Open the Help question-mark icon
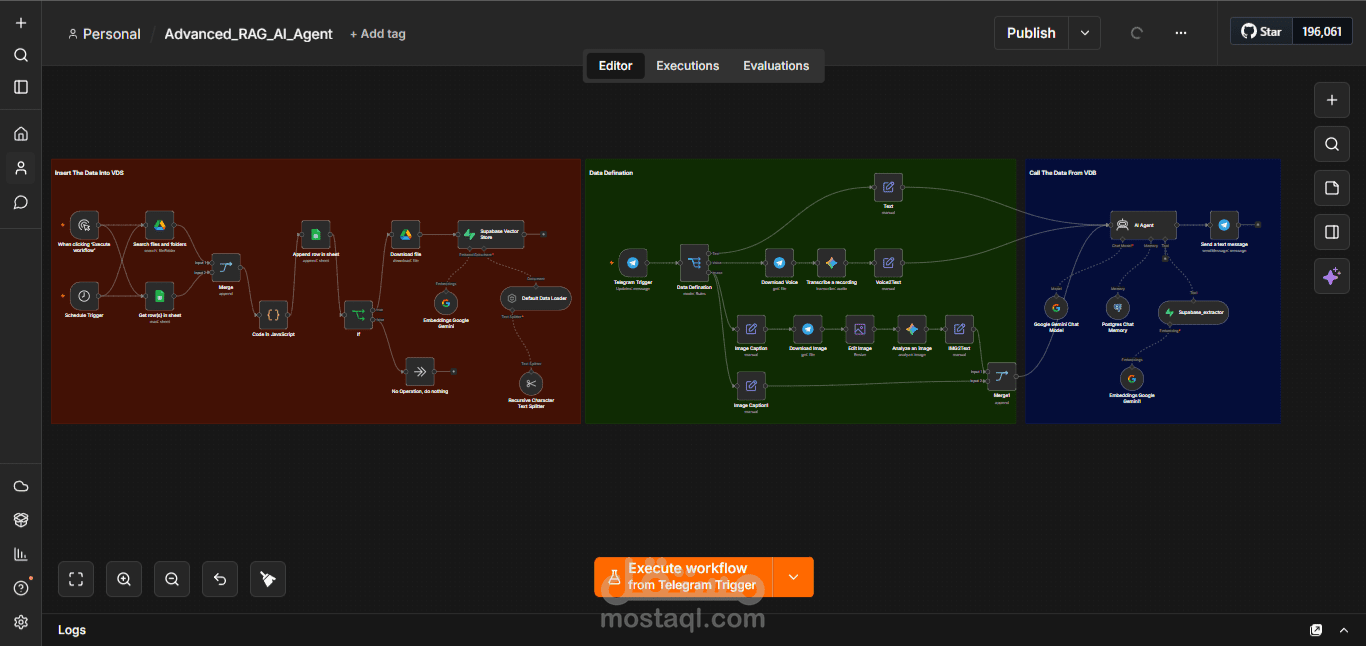 pyautogui.click(x=21, y=588)
